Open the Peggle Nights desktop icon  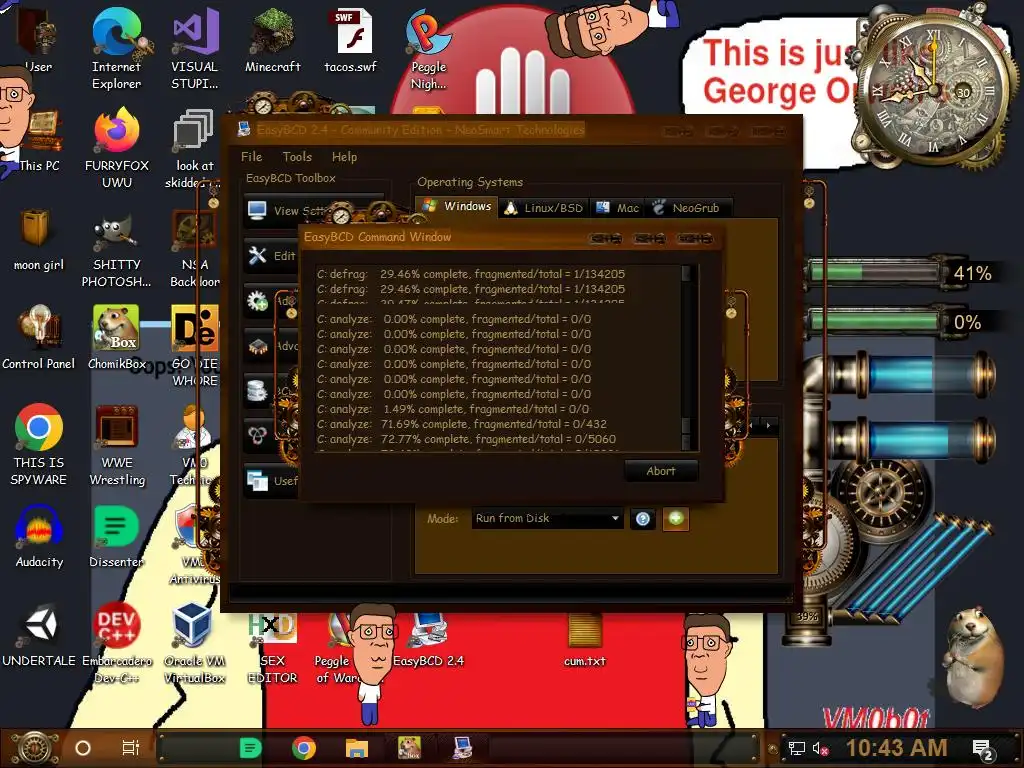tap(428, 49)
